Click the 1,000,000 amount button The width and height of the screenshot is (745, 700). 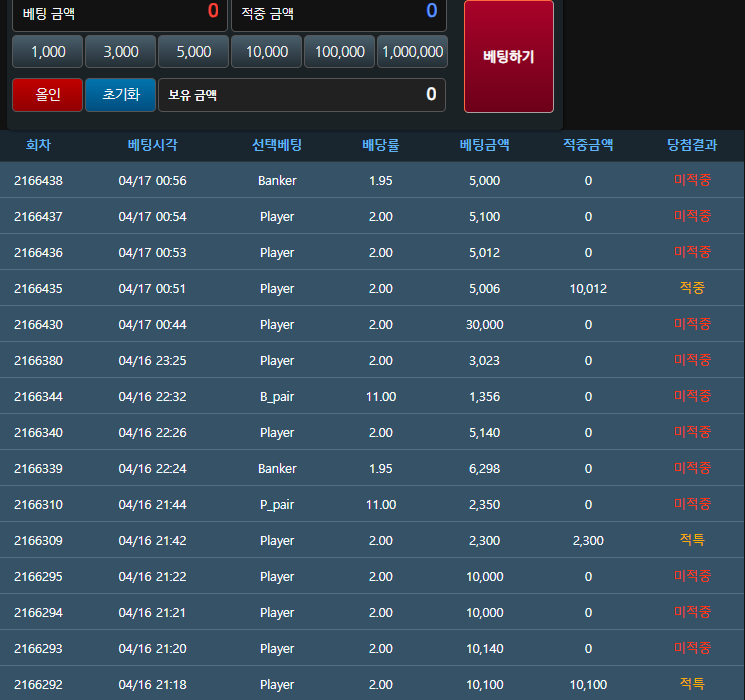(412, 52)
